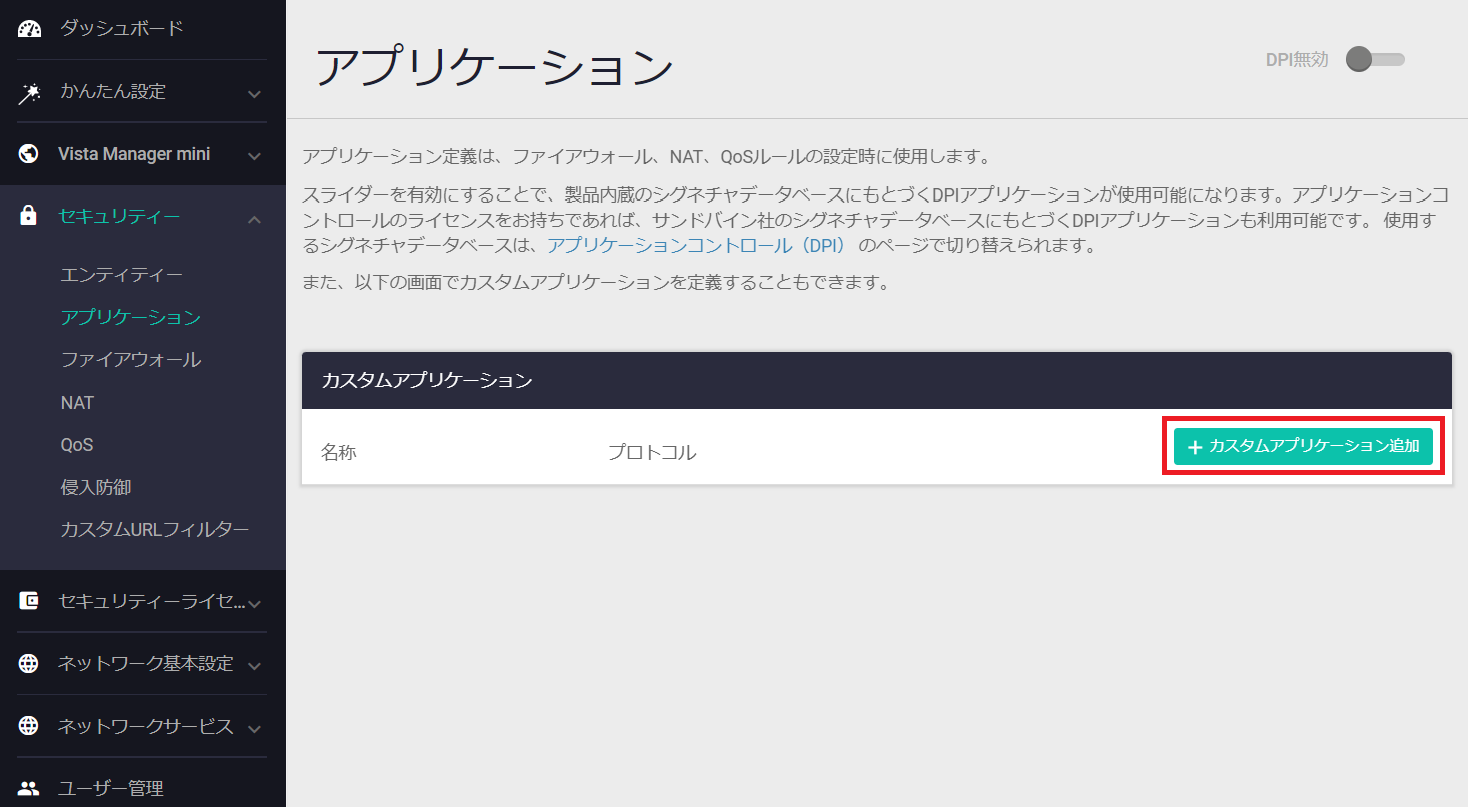Expand the かんたん設定 chevron
The width and height of the screenshot is (1468, 807).
tap(255, 94)
